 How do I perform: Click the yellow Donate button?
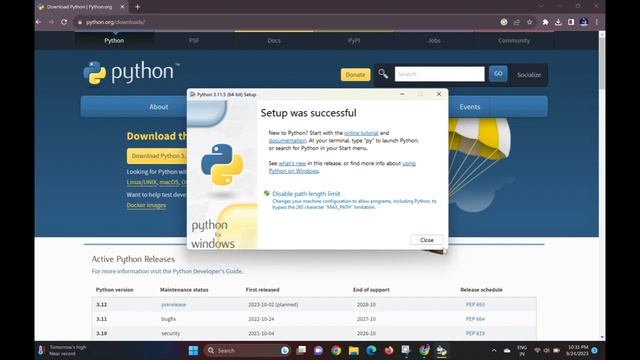point(355,75)
